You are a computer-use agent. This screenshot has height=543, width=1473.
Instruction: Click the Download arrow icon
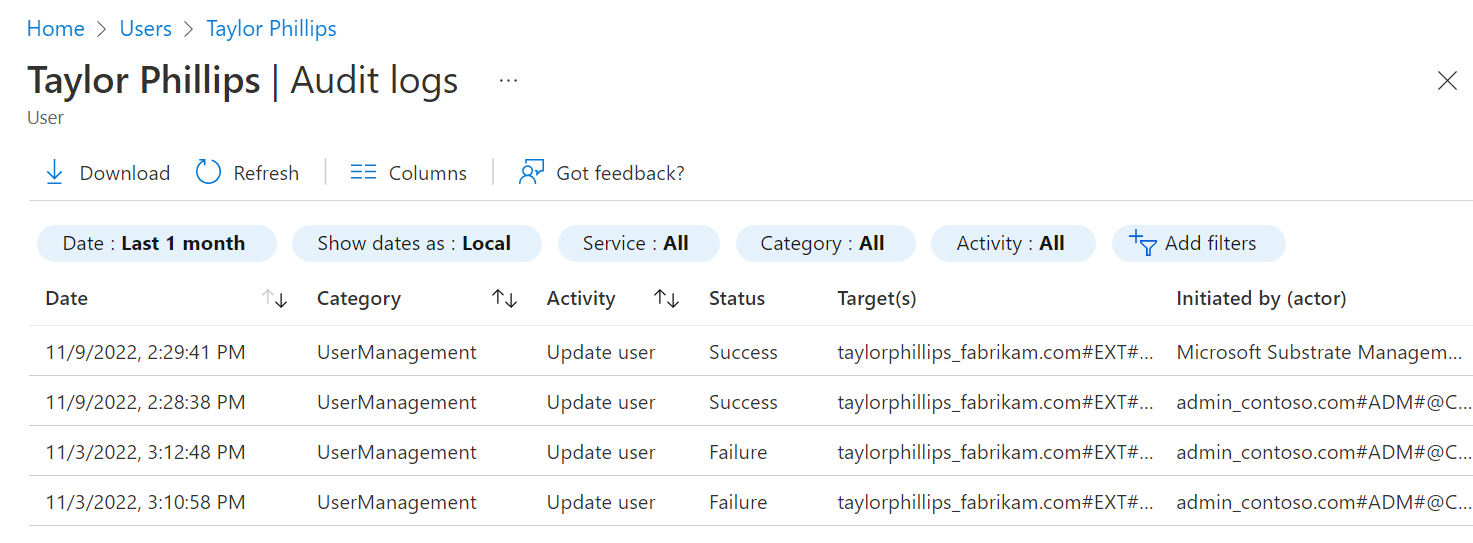(54, 173)
